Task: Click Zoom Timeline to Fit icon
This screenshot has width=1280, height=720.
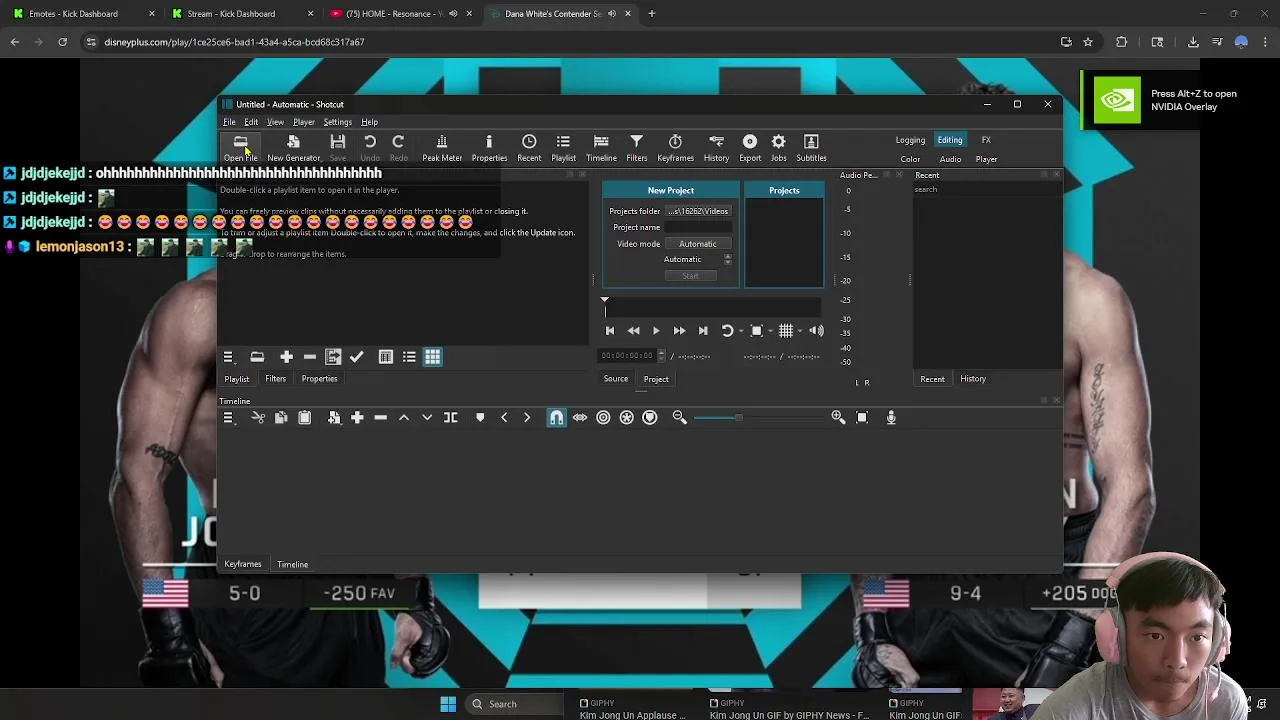Action: point(862,417)
